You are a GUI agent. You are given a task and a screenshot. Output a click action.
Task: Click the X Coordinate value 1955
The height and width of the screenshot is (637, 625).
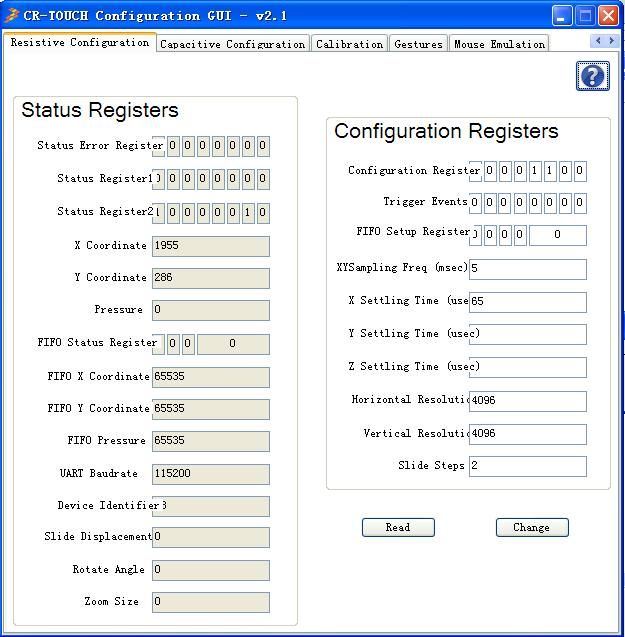(x=211, y=246)
